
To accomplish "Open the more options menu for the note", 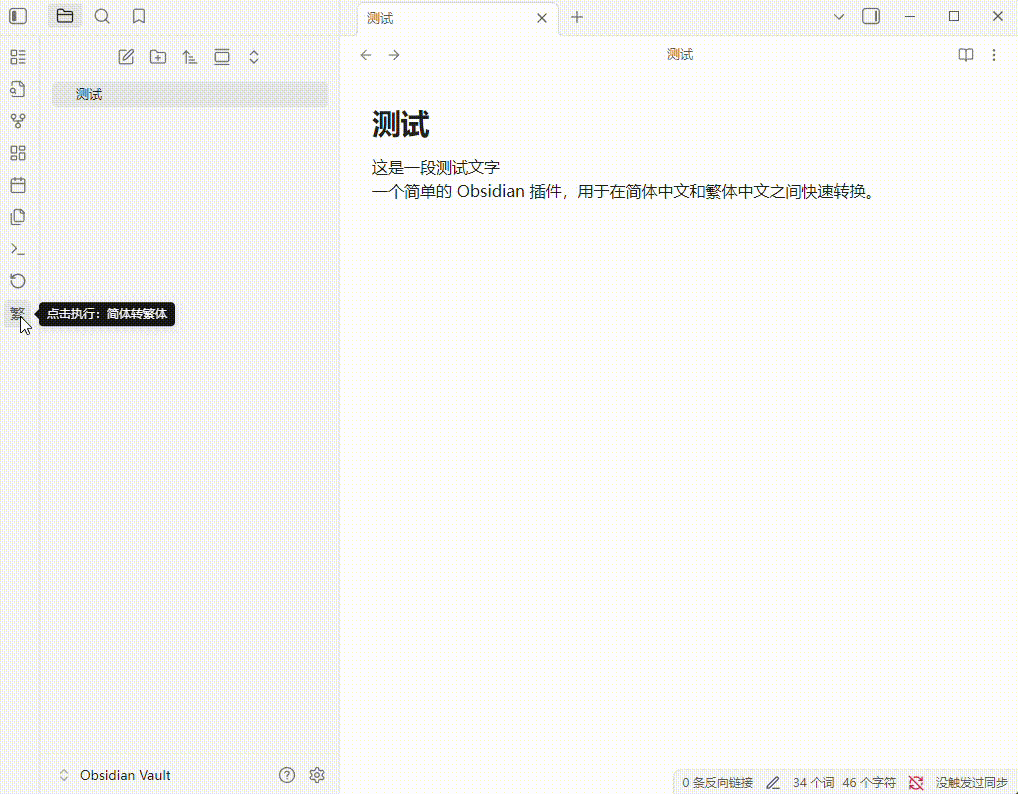I will (994, 55).
